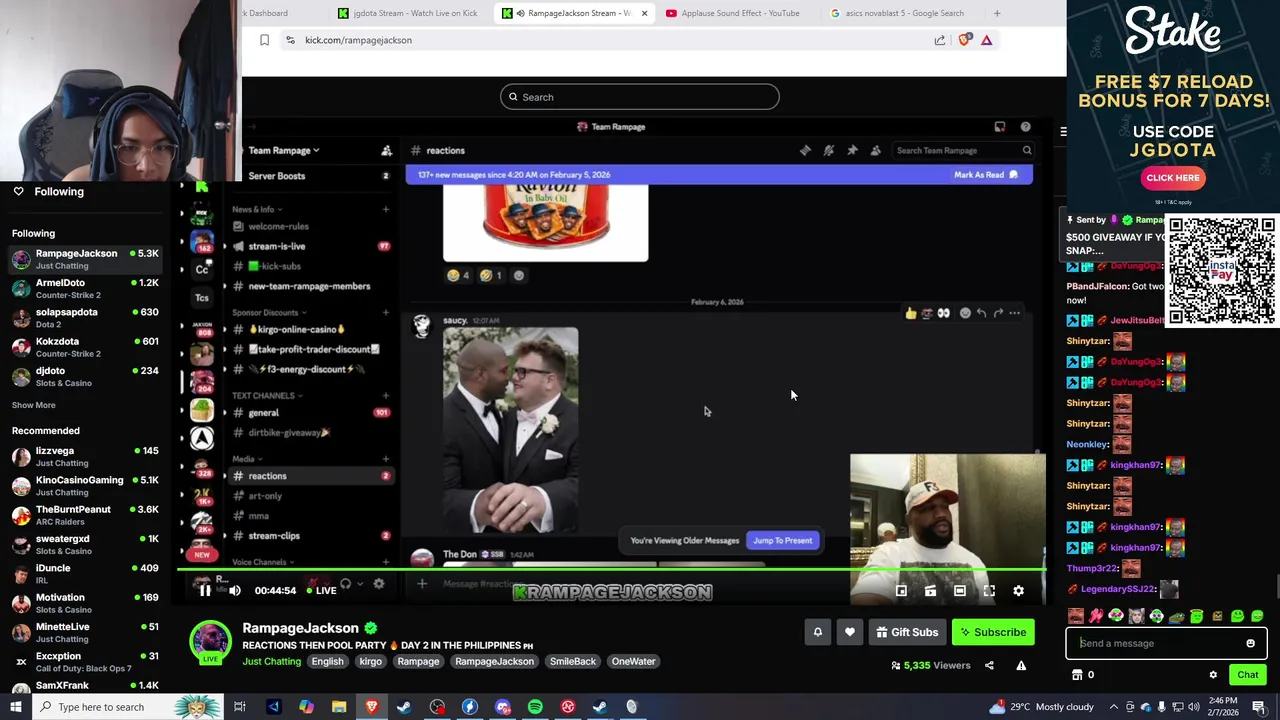
Task: Expand the Team Rampage server dropdown
Action: click(284, 150)
